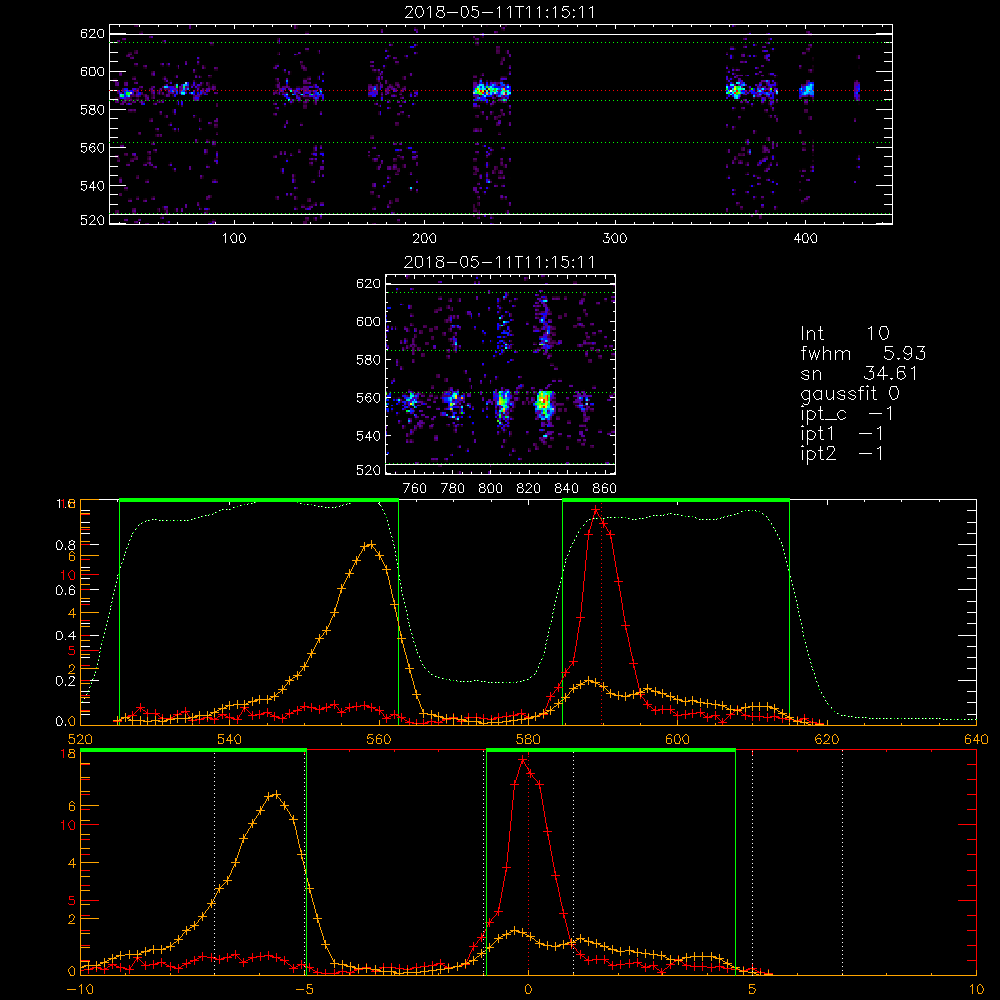Click the '300' x-axis label of top plot

615,239
